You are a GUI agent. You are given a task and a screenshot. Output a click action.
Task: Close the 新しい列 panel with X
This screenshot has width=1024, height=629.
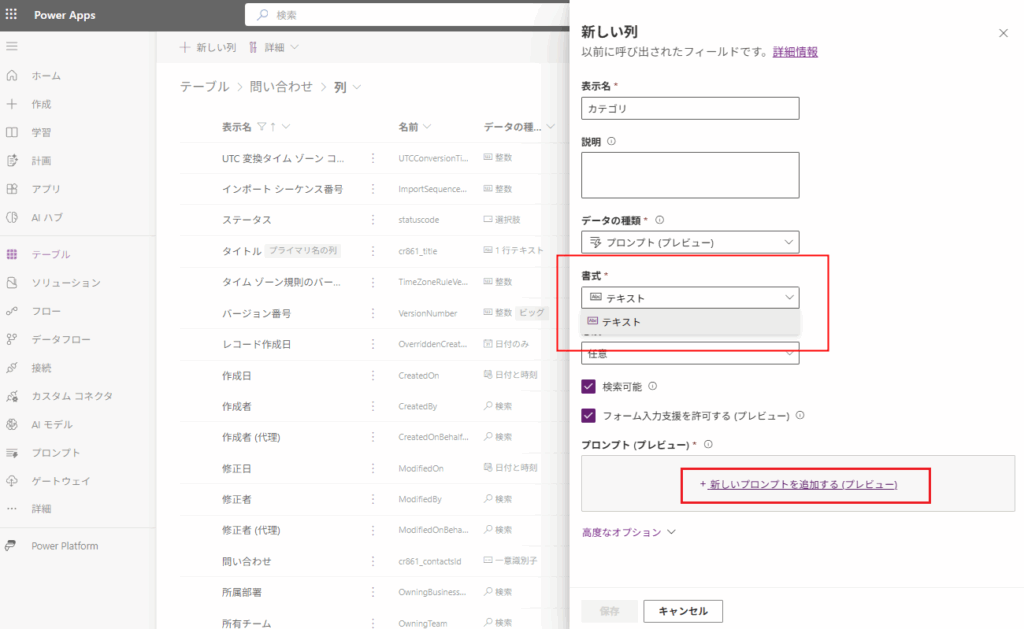[x=1003, y=33]
